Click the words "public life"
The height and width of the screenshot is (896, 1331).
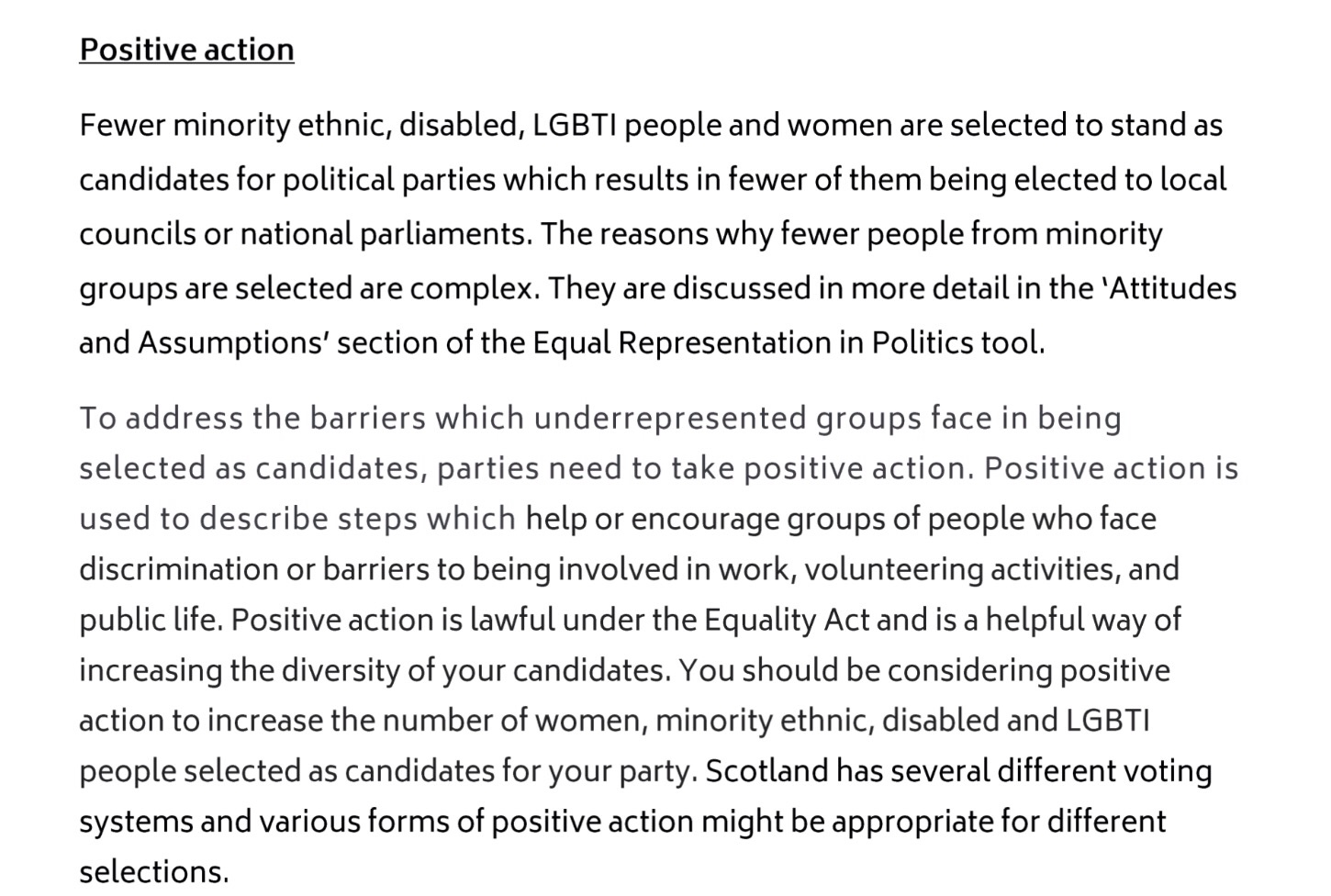coord(150,621)
